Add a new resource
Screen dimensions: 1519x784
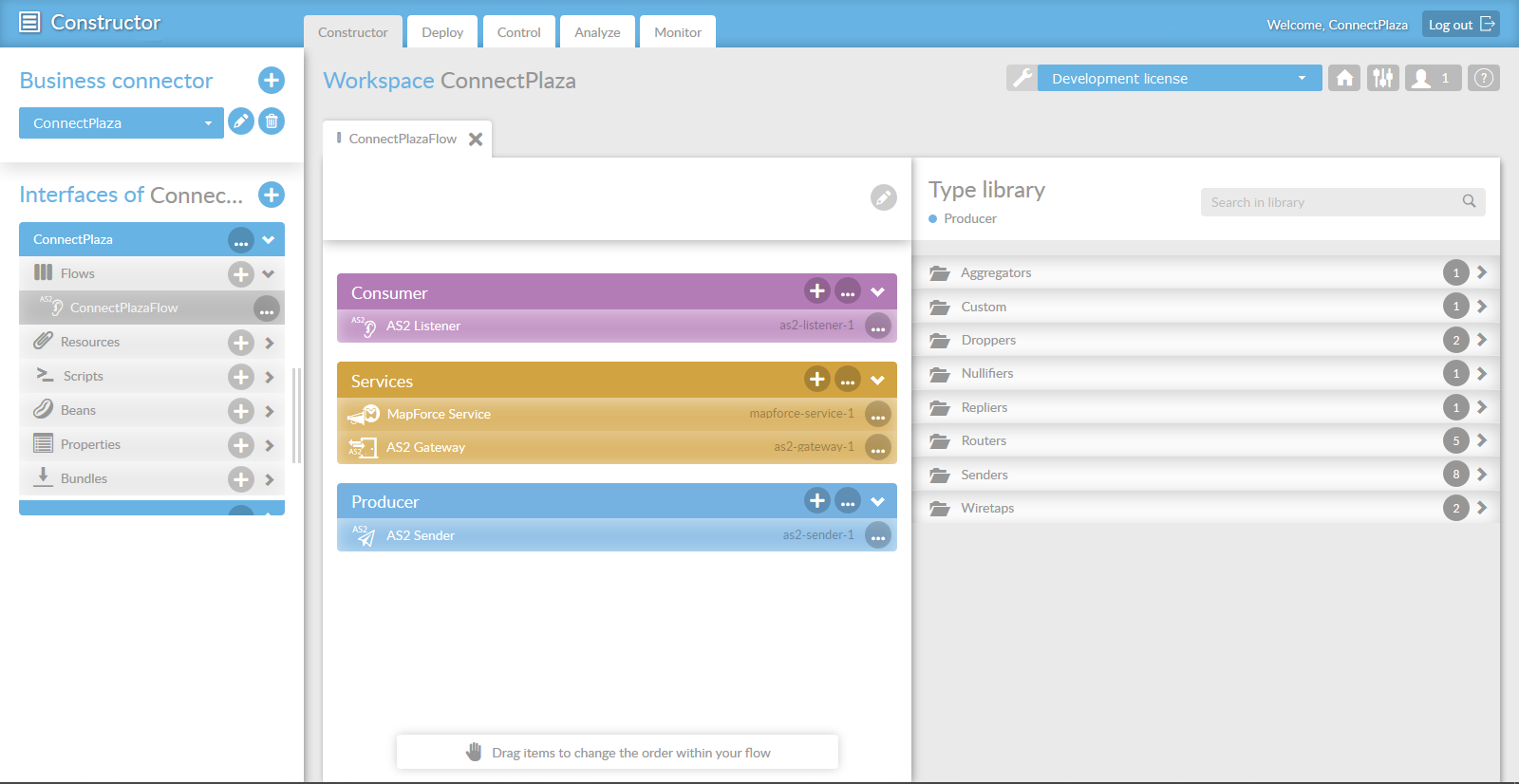pyautogui.click(x=241, y=343)
